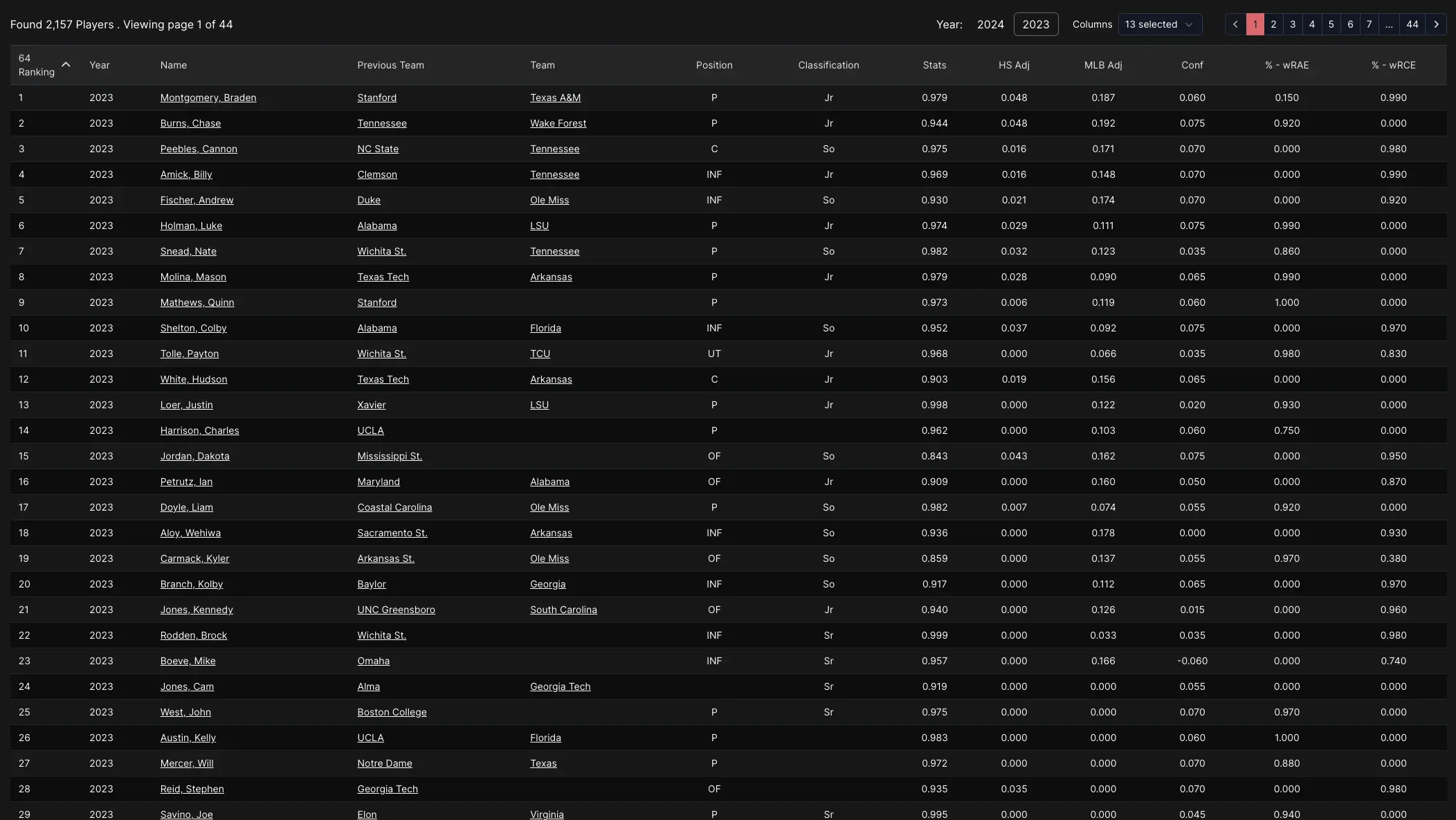Viewport: 1456px width, 820px height.
Task: Sort by Conf column header
Action: pyautogui.click(x=1192, y=65)
